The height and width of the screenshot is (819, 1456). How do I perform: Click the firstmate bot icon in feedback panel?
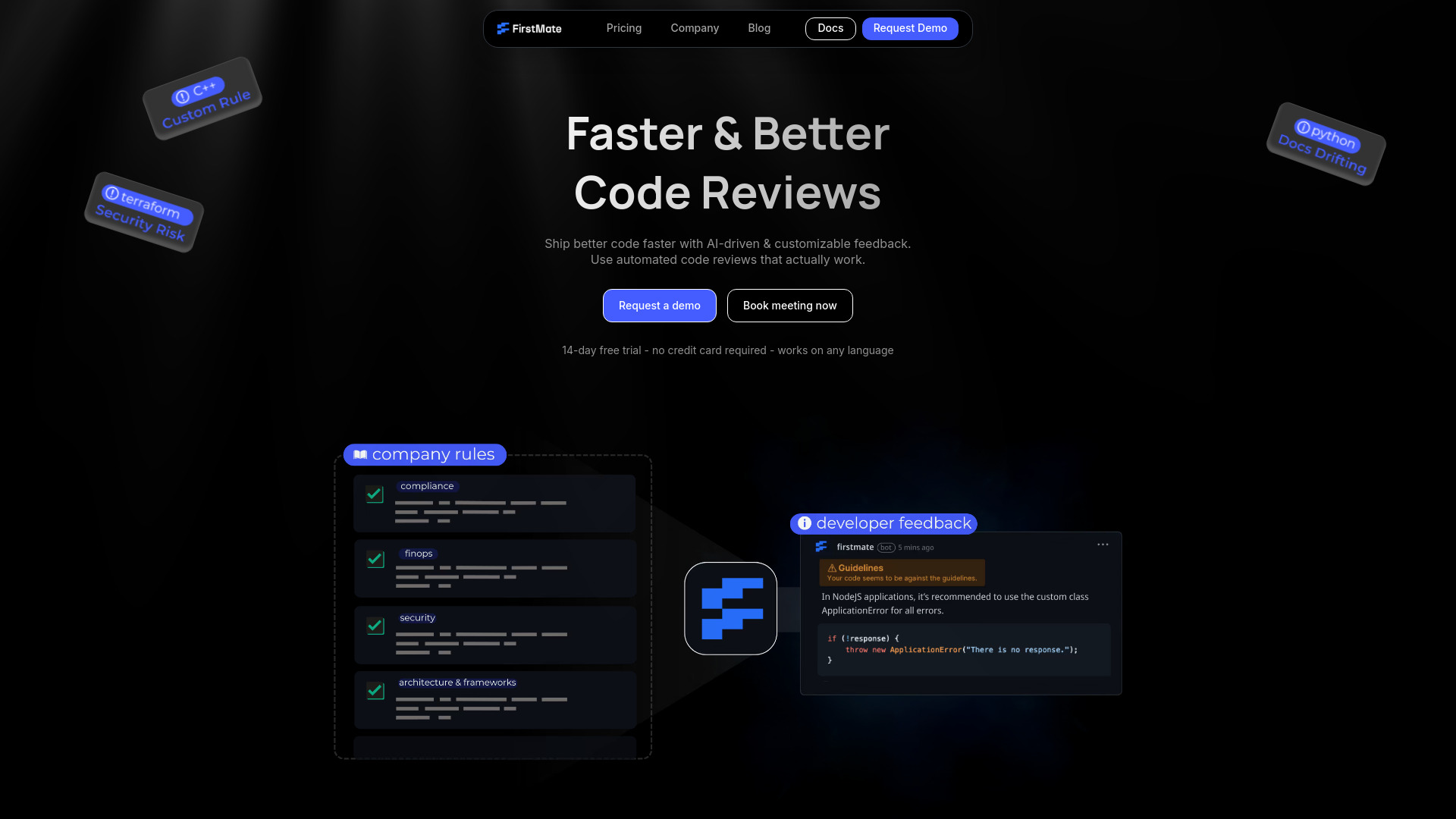(x=821, y=546)
